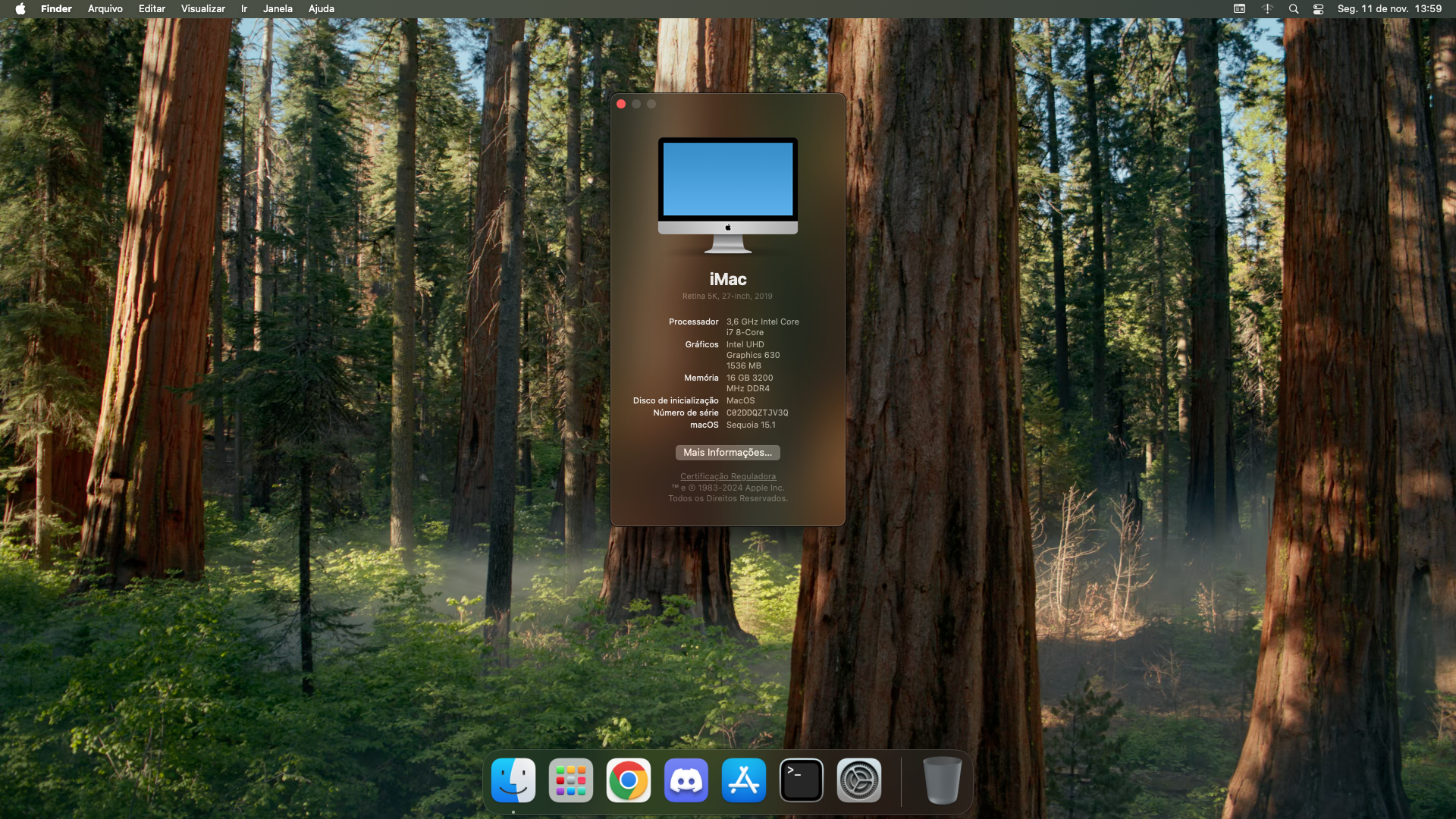Open the App Store icon

click(744, 780)
